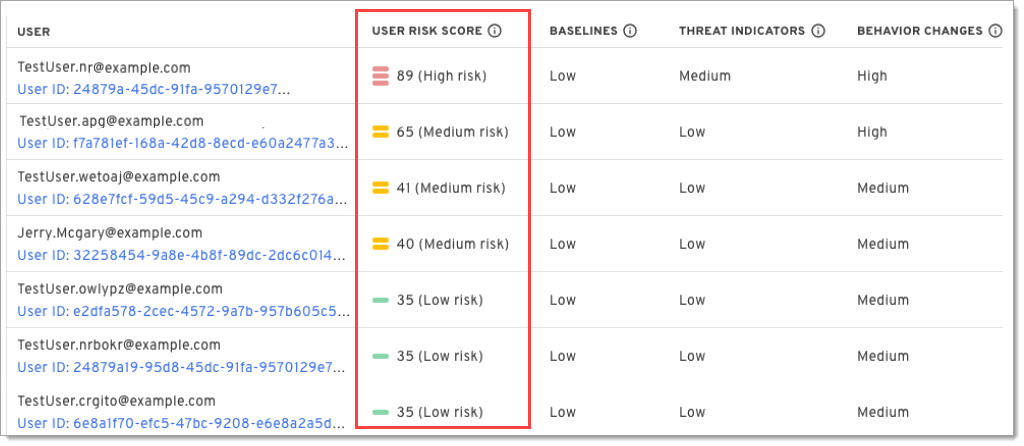Click info icon next to Threat Indicators
This screenshot has height=446, width=1024.
coord(818,31)
